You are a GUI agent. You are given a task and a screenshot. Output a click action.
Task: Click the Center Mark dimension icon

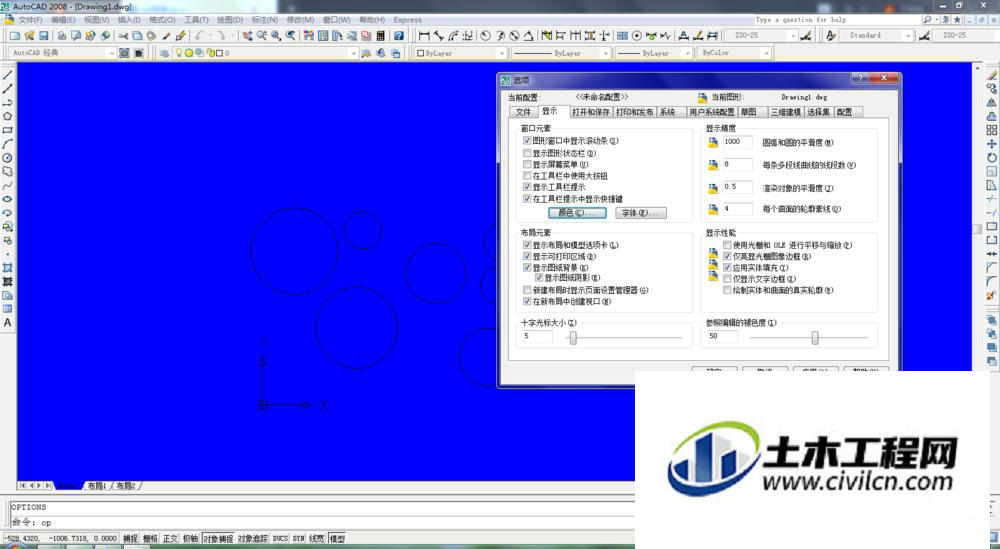(x=636, y=36)
